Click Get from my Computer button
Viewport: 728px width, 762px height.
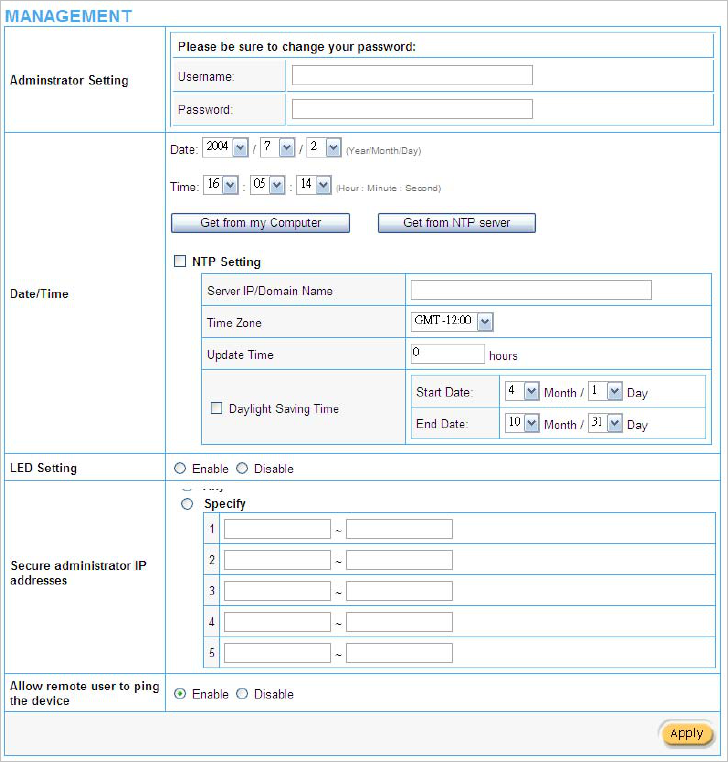[260, 223]
